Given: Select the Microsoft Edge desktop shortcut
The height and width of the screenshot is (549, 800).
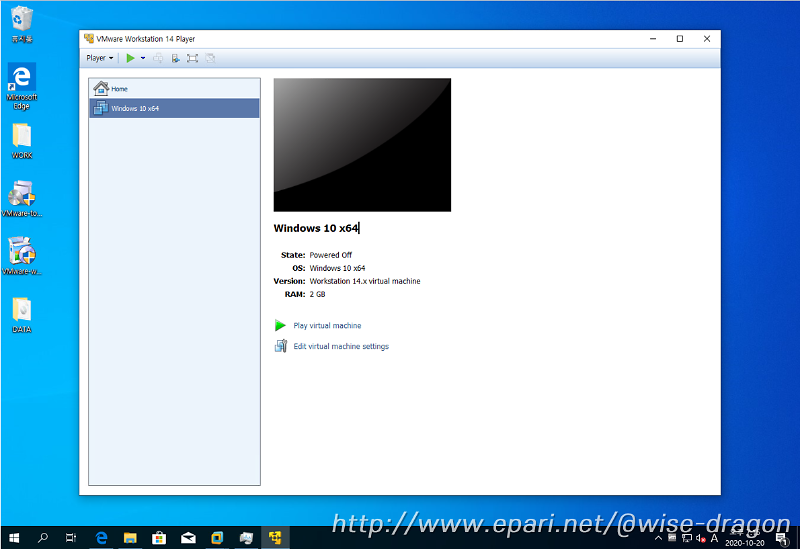Looking at the screenshot, I should pyautogui.click(x=21, y=86).
